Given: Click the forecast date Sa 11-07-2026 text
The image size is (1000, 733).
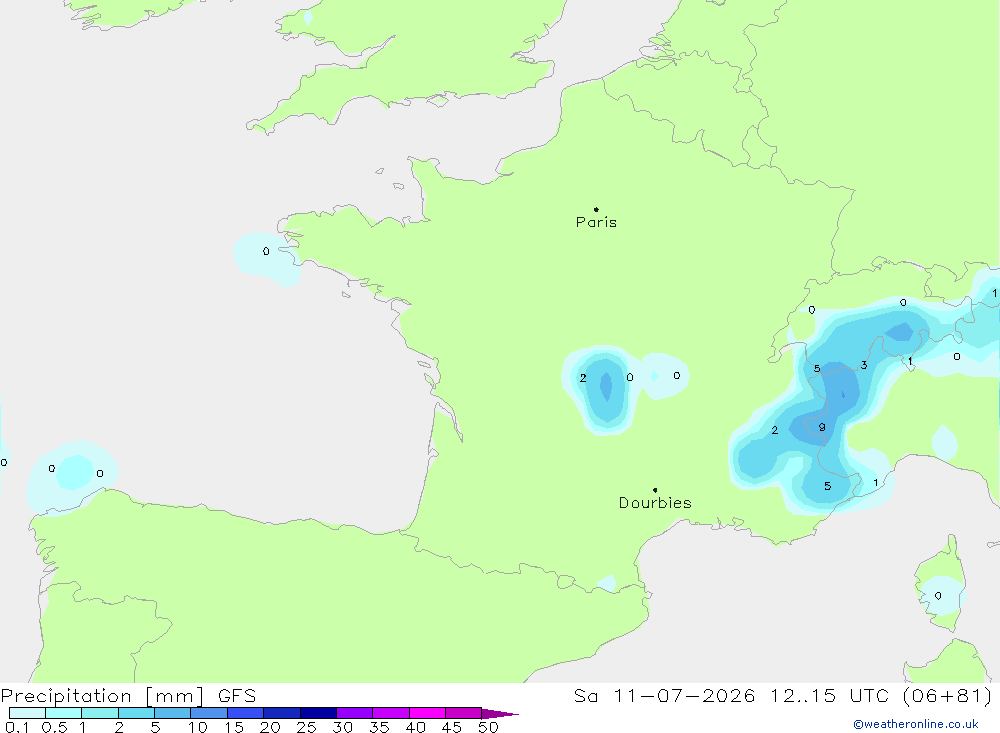Looking at the screenshot, I should tap(664, 695).
